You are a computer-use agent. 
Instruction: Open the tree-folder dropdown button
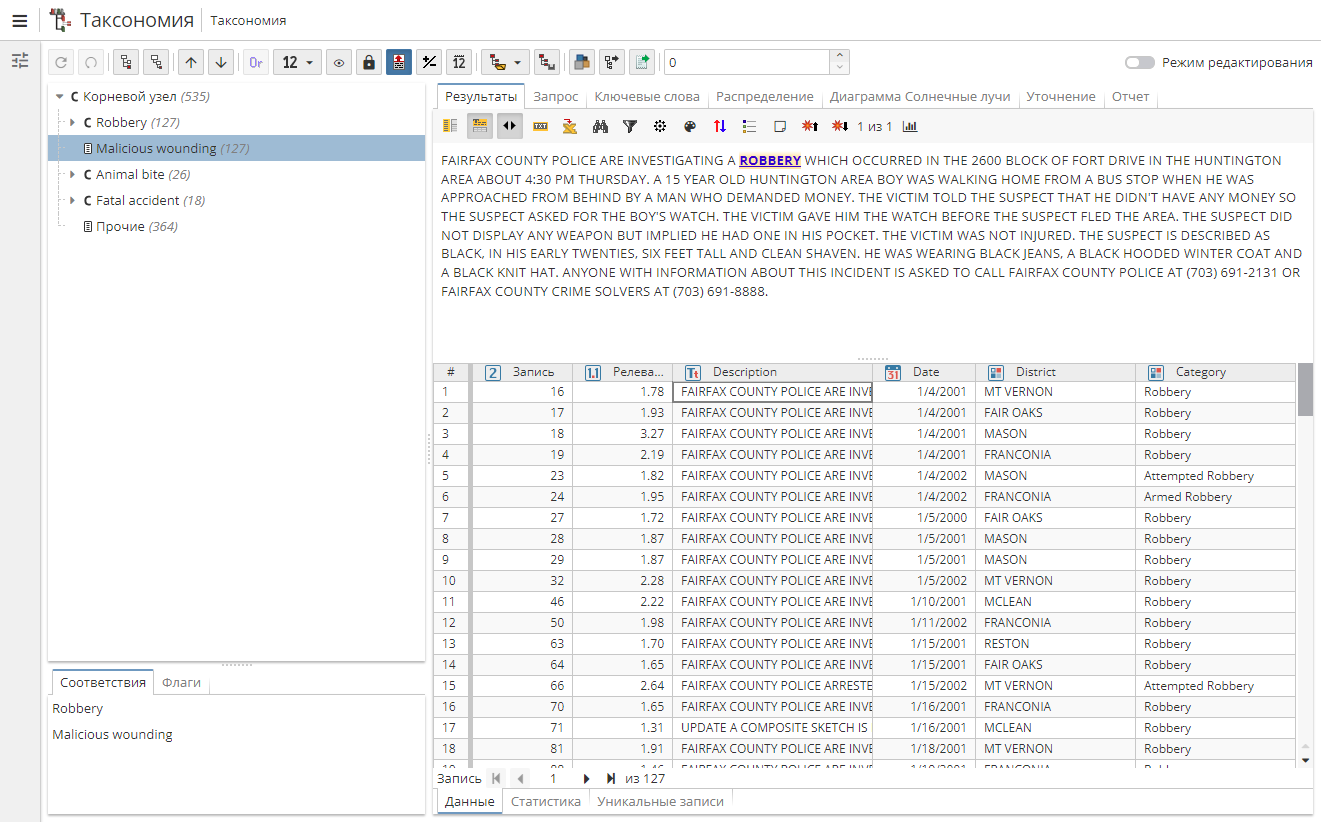[505, 62]
